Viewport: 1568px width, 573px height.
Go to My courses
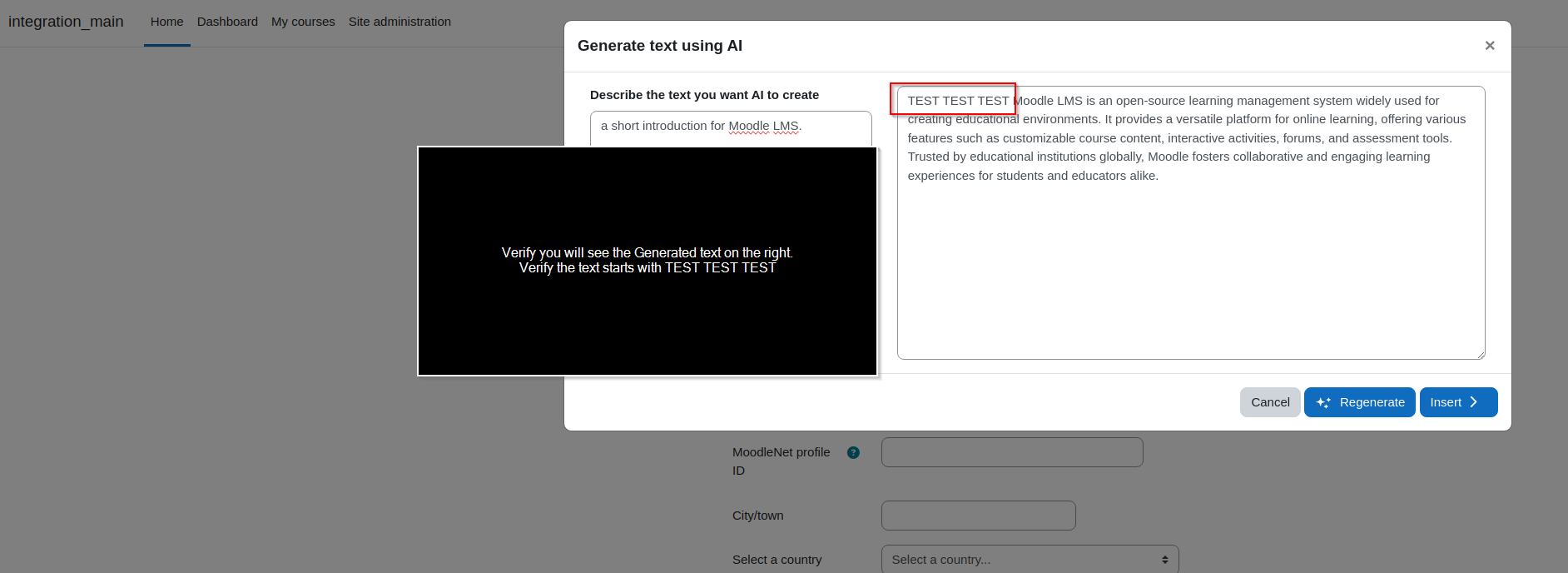pyautogui.click(x=303, y=22)
